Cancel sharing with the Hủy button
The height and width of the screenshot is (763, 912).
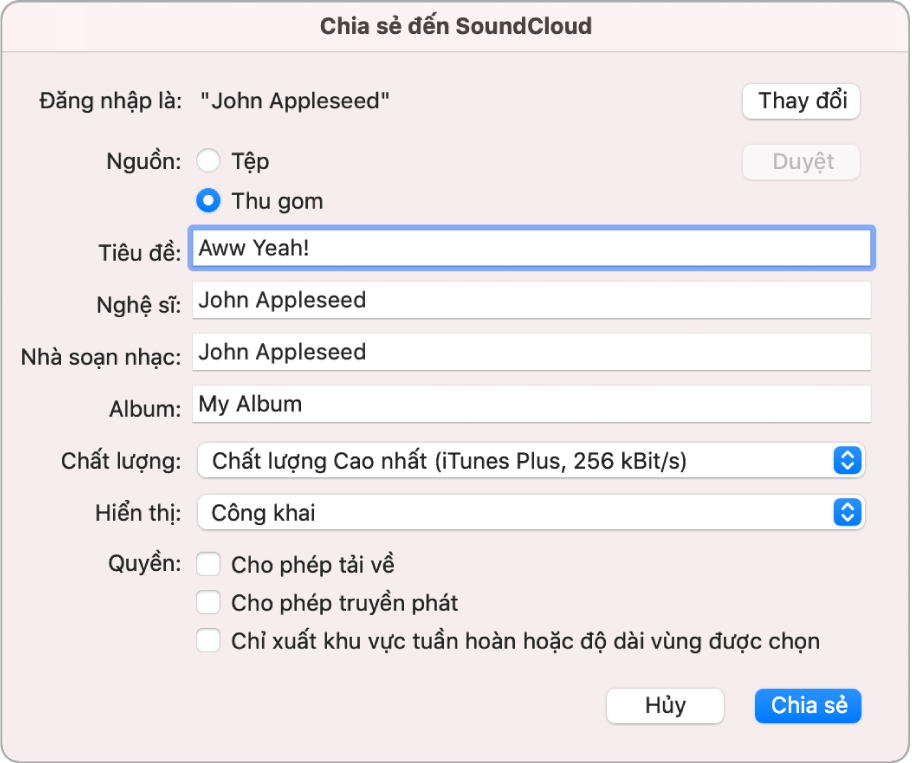pyautogui.click(x=664, y=705)
